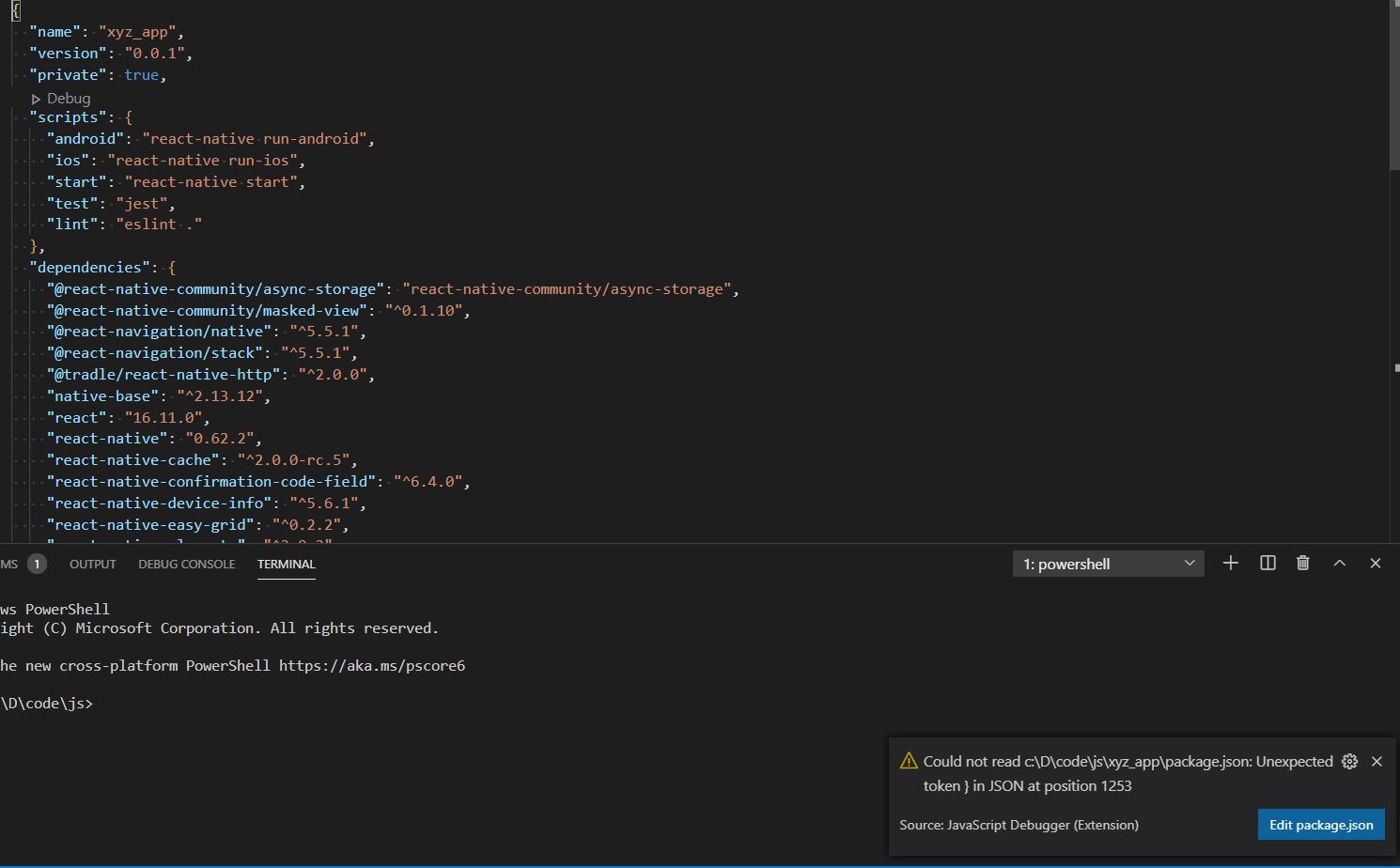1400x868 pixels.
Task: Follow the aka.ms/pscore6 link
Action: pyautogui.click(x=372, y=665)
